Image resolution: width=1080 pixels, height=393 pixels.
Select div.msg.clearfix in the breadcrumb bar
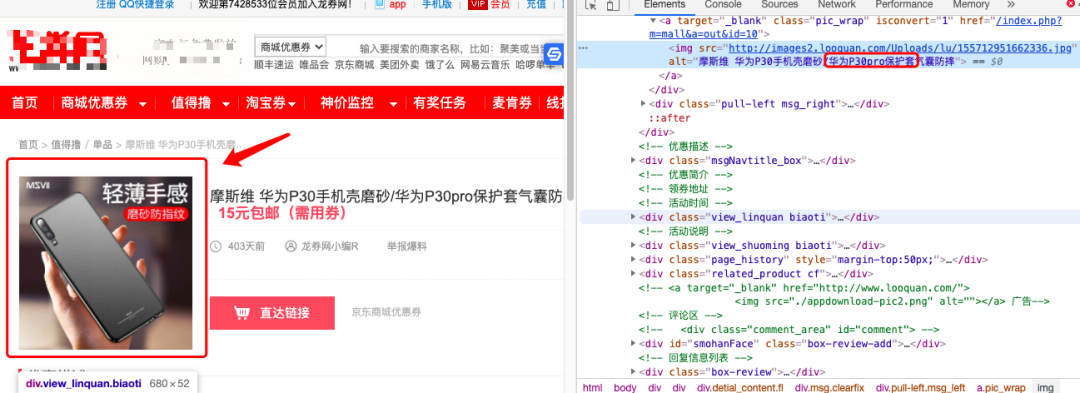click(x=829, y=387)
